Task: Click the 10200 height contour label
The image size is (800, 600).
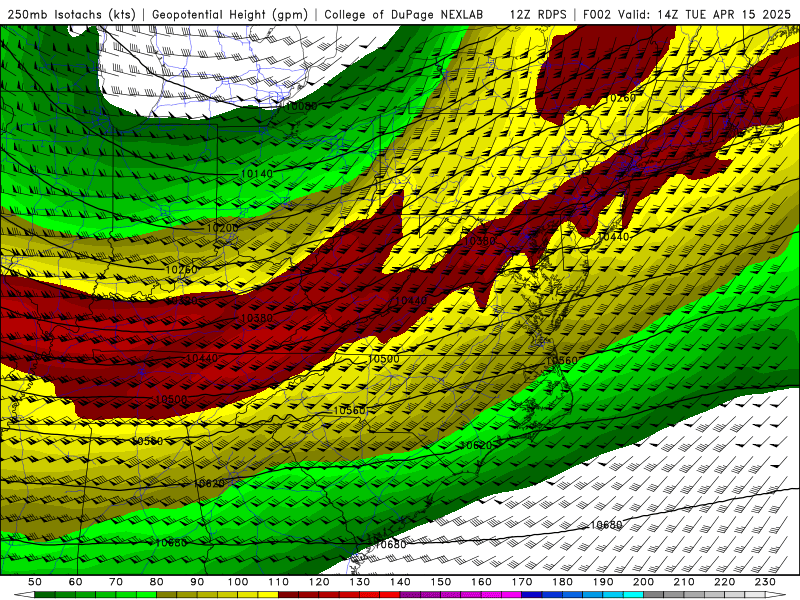Action: (222, 228)
